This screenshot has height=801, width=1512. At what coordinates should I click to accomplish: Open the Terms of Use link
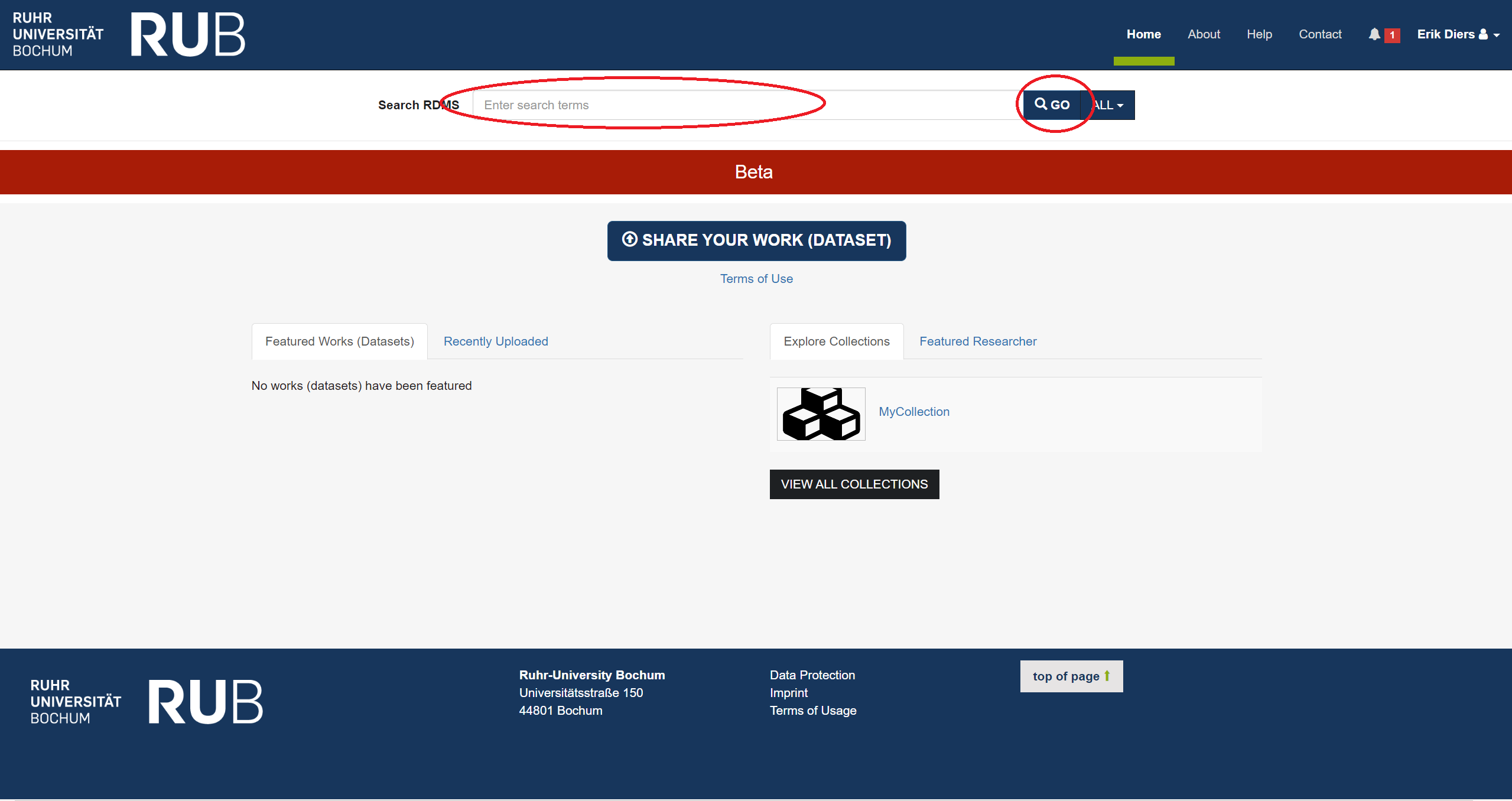pyautogui.click(x=756, y=279)
